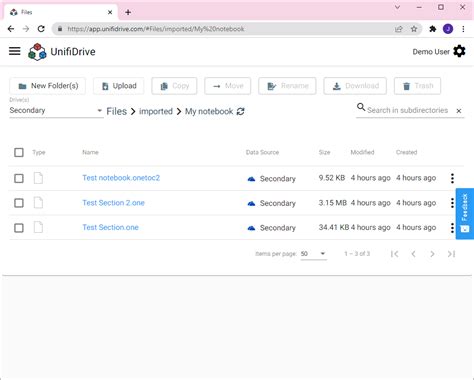Viewport: 474px width, 380px height.
Task: Click the search magnifier icon
Action: click(x=361, y=107)
